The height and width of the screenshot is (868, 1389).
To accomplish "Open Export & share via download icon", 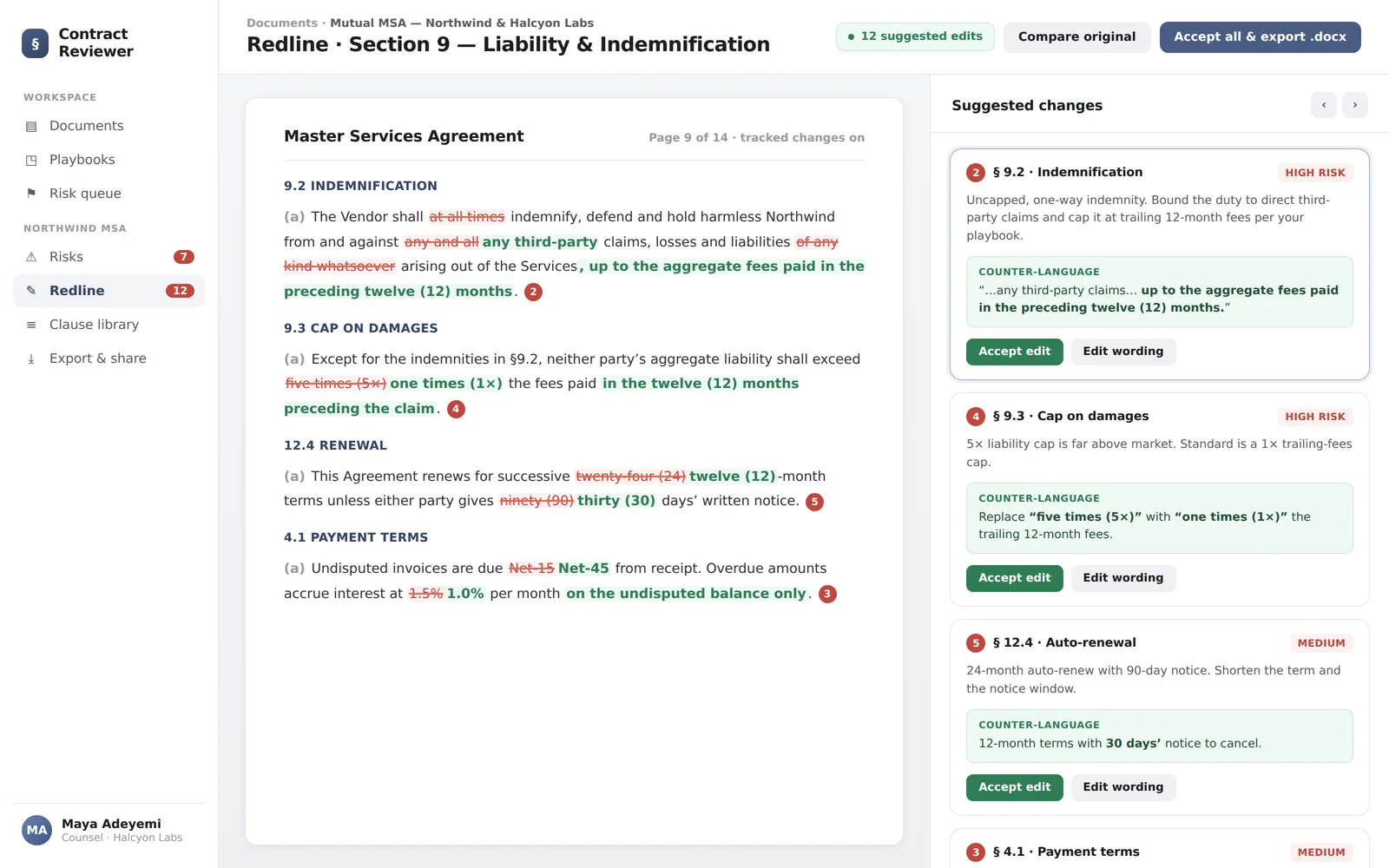I will click(31, 358).
